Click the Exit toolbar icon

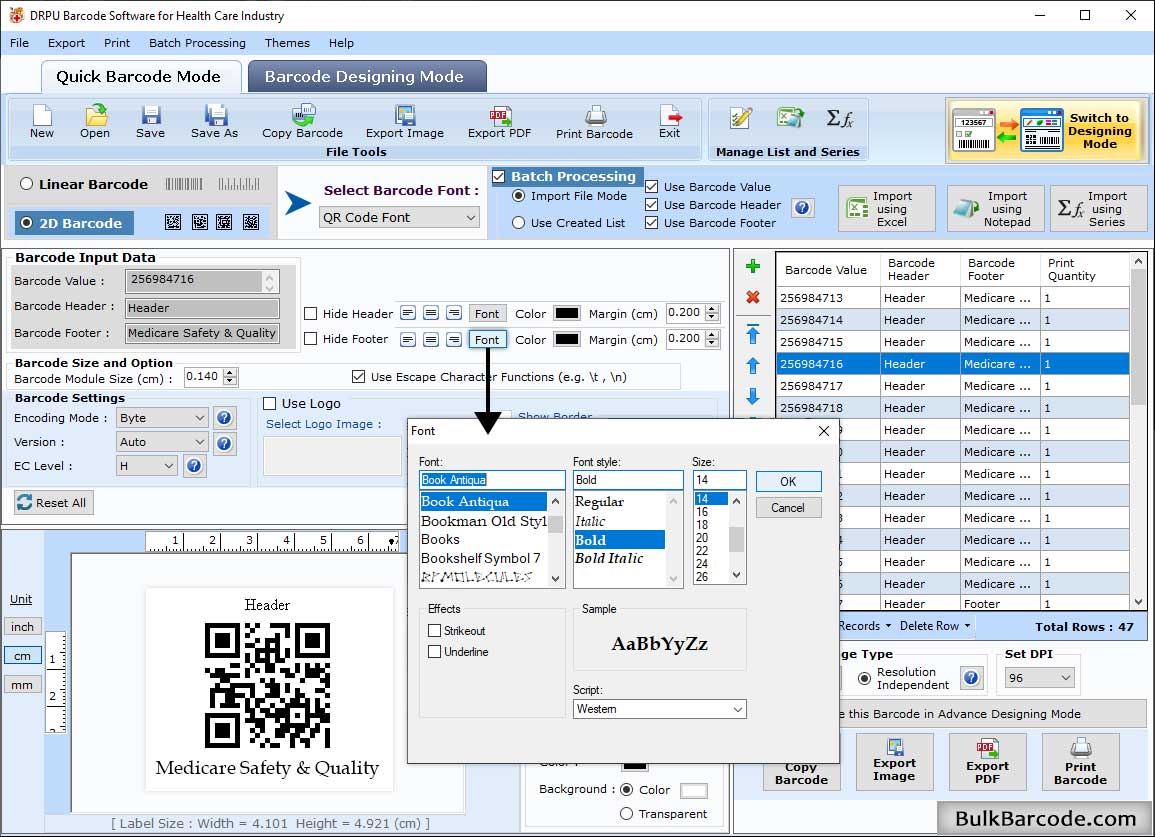[x=670, y=121]
